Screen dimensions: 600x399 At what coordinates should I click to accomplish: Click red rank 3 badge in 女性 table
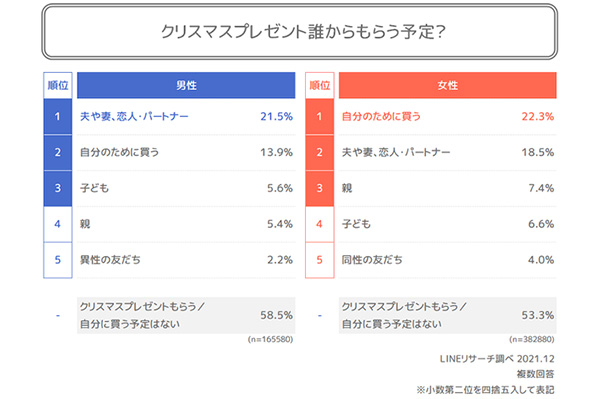coord(320,188)
